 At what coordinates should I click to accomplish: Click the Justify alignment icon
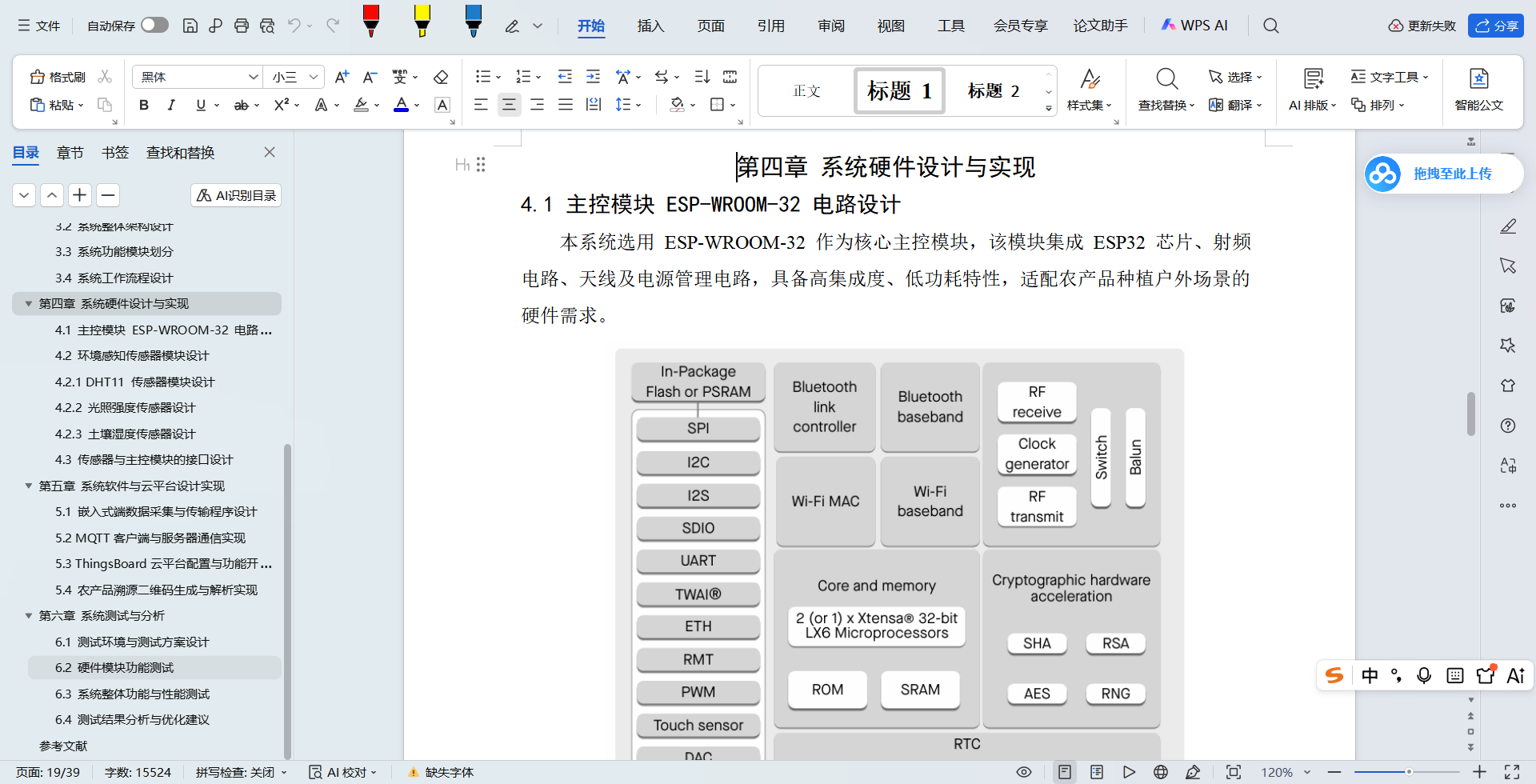[565, 105]
